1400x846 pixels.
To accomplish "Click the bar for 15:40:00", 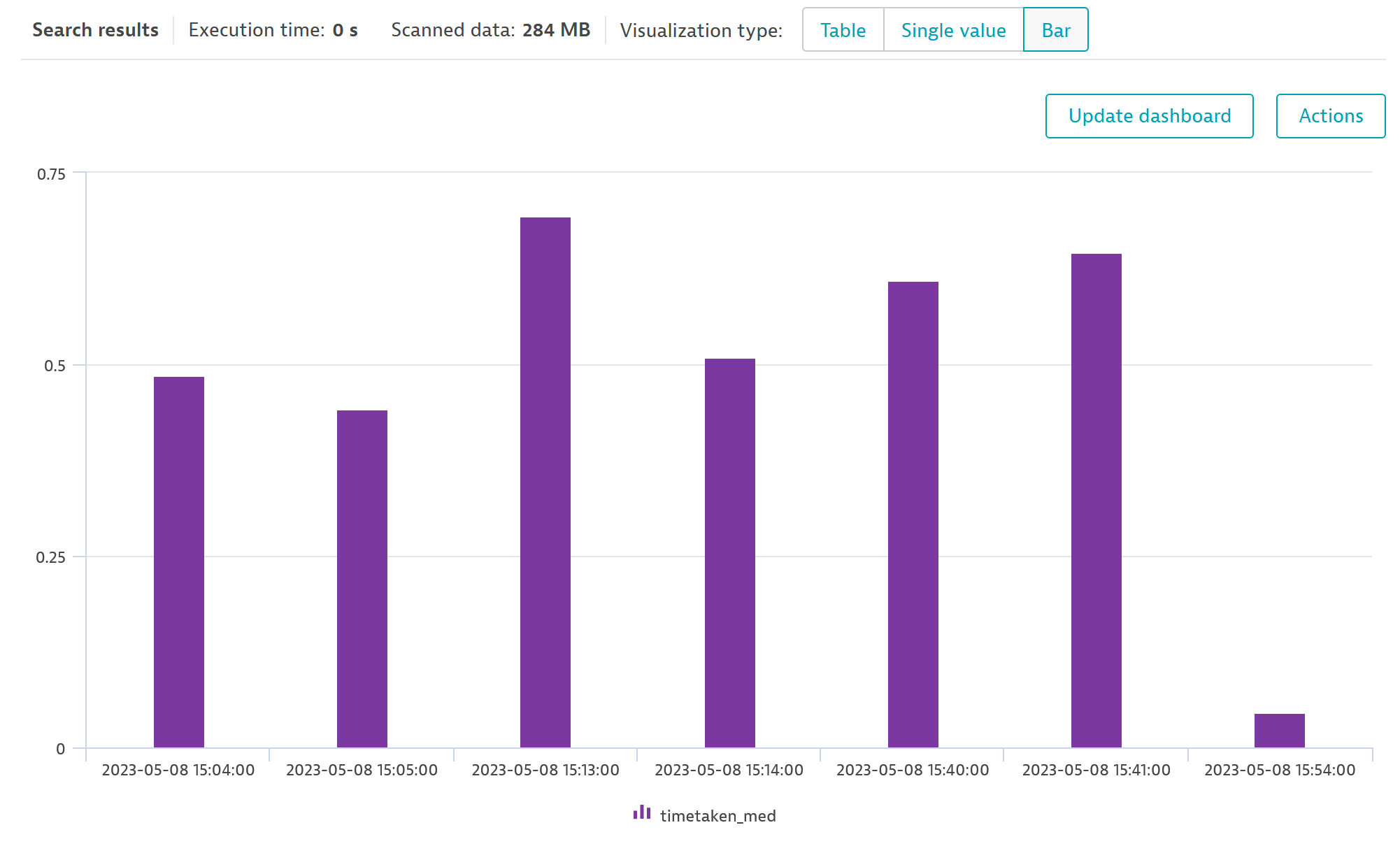I will 913,515.
